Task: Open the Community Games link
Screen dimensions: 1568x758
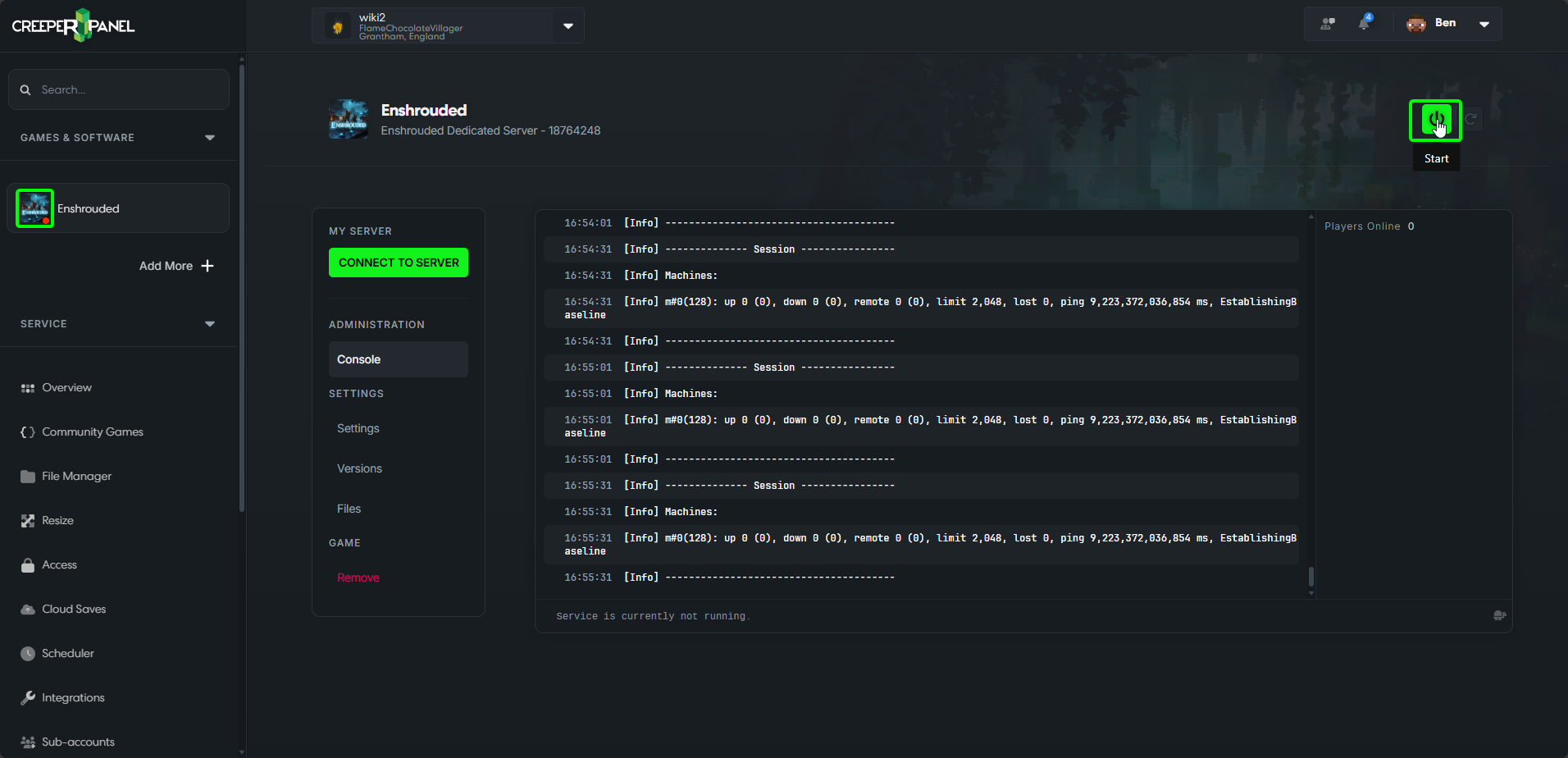Action: pos(93,432)
